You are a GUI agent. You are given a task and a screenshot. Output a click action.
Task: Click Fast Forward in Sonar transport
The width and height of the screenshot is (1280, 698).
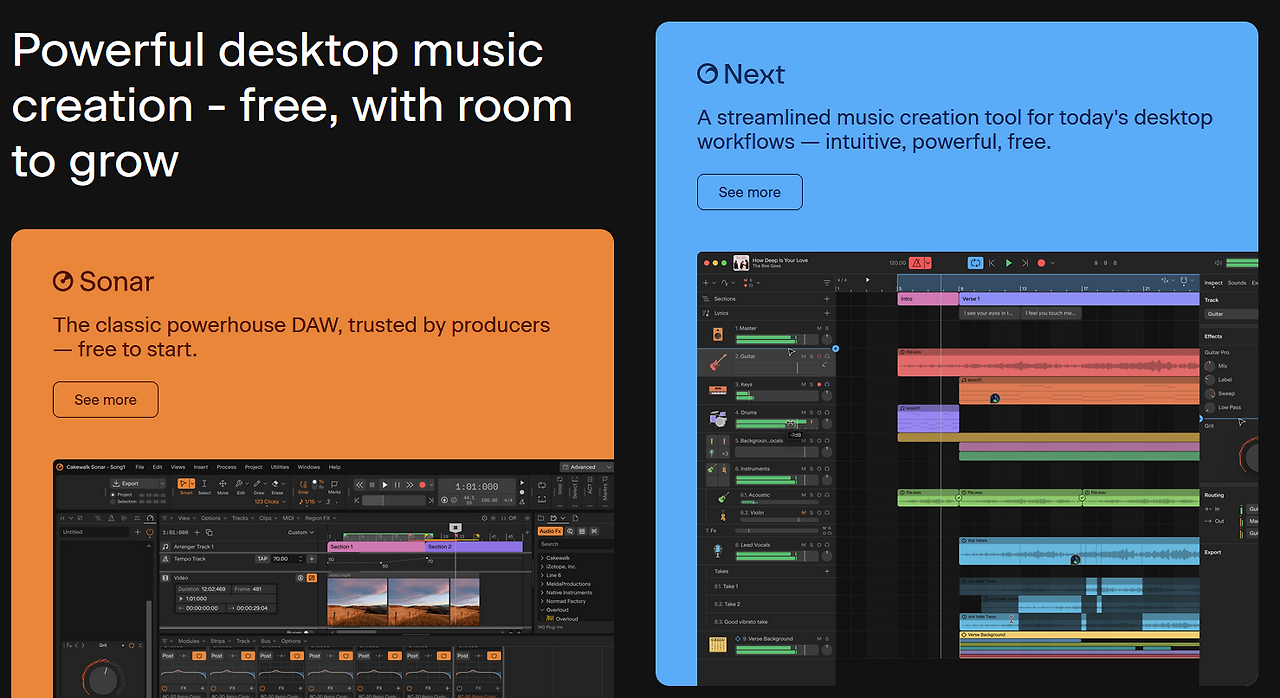pos(410,485)
